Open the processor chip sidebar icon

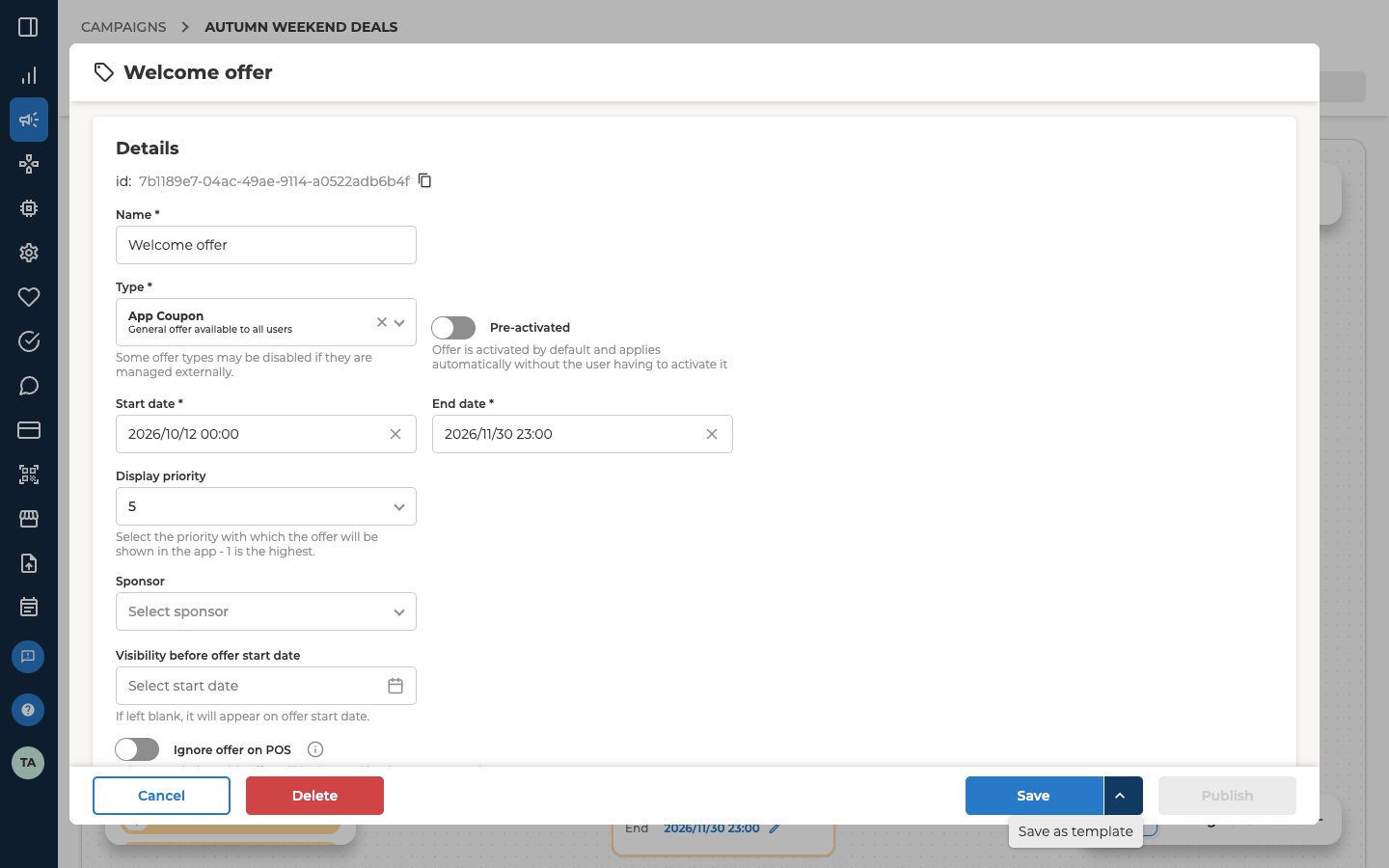pos(29,208)
